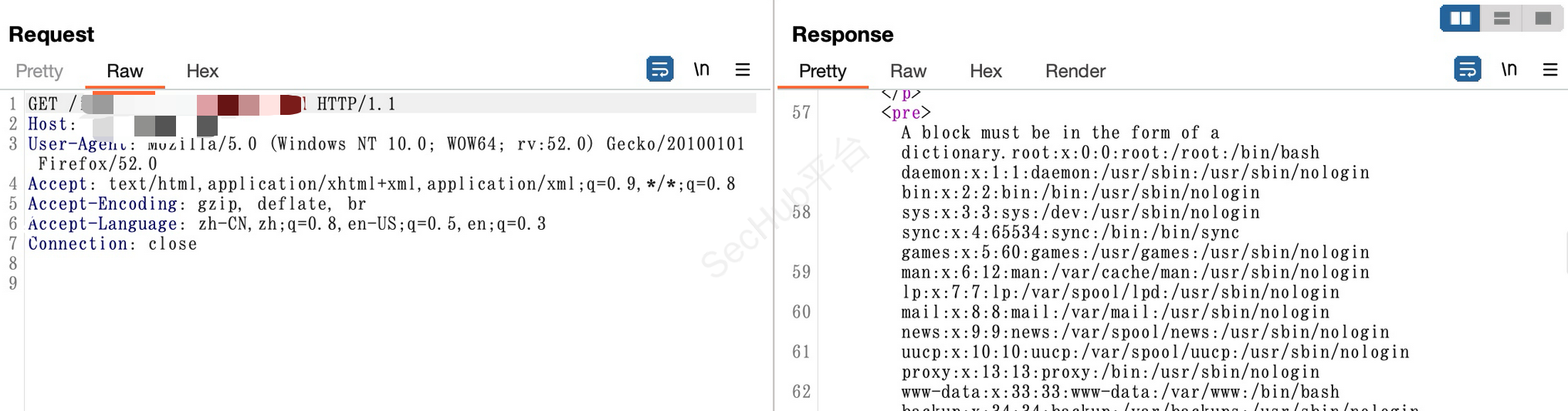
Task: Select side-by-side split layout icon
Action: 1460,18
